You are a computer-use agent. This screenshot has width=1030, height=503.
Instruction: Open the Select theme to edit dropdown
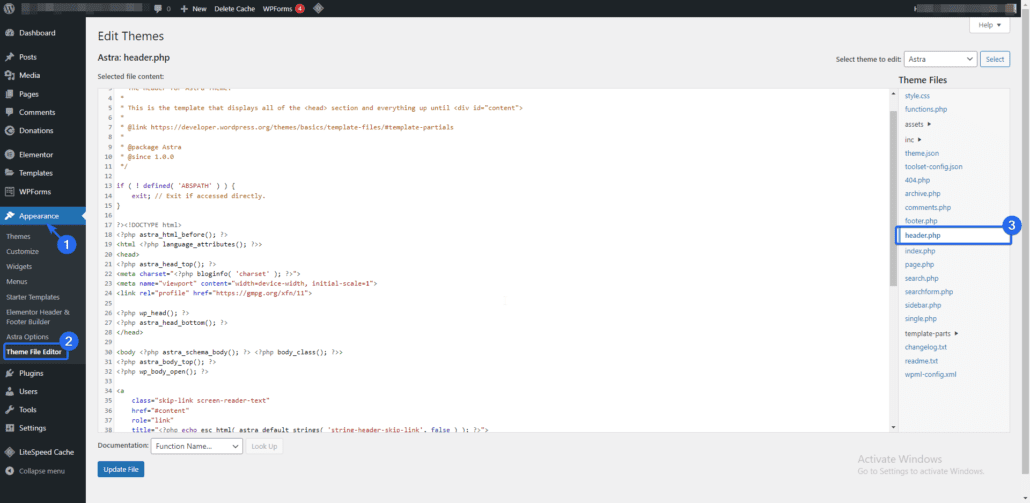tap(940, 59)
